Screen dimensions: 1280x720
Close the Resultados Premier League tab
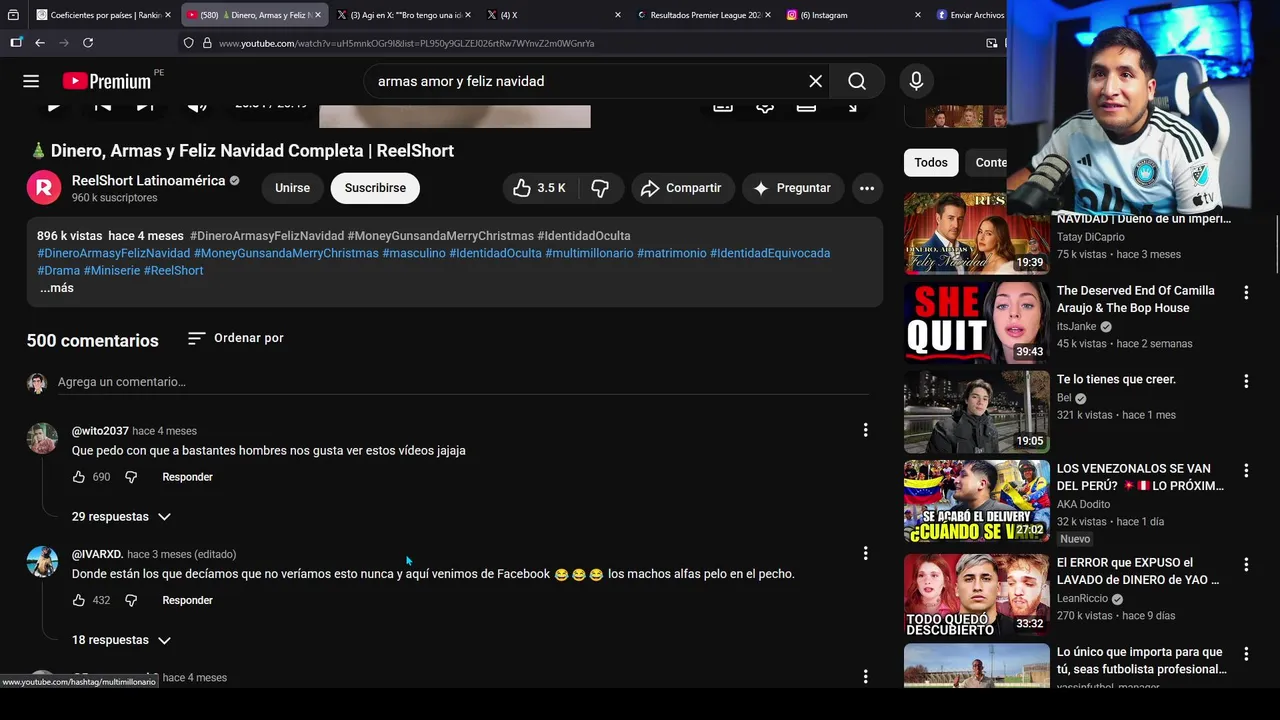click(x=768, y=15)
